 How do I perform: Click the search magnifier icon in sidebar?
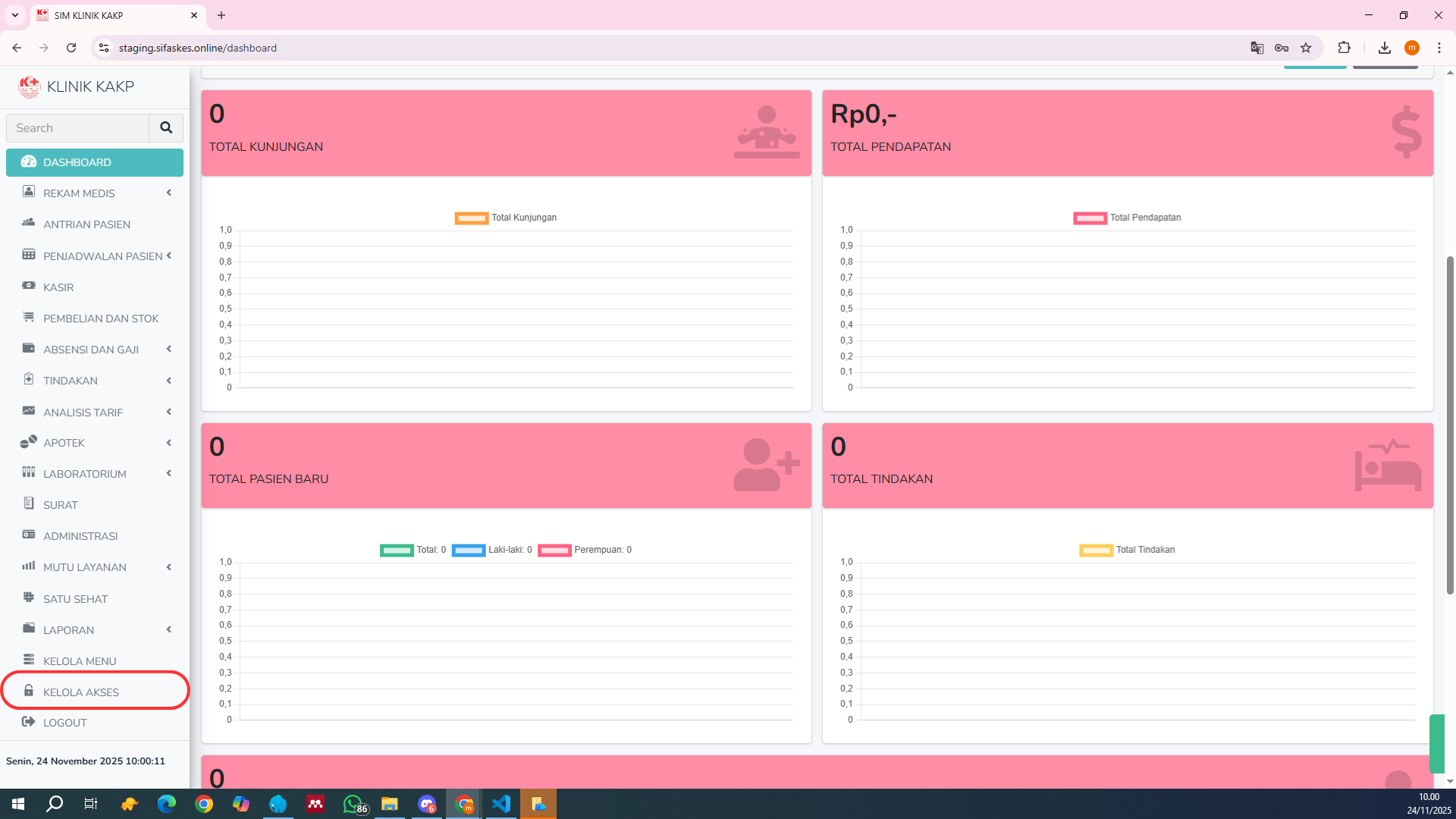(166, 128)
